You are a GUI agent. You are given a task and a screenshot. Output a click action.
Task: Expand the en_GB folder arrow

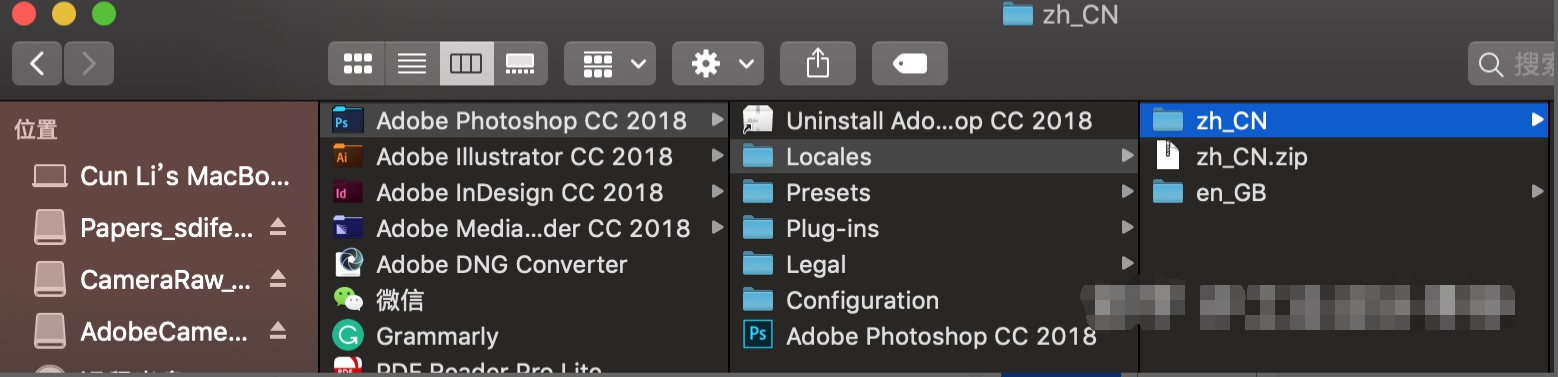click(x=1537, y=192)
